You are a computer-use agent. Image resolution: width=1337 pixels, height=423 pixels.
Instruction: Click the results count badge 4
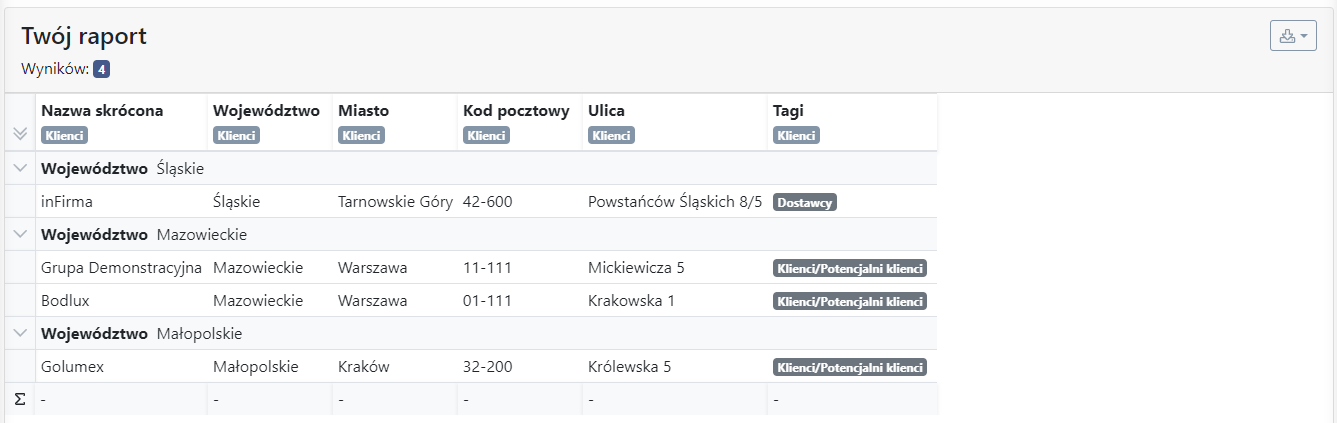[x=101, y=70]
